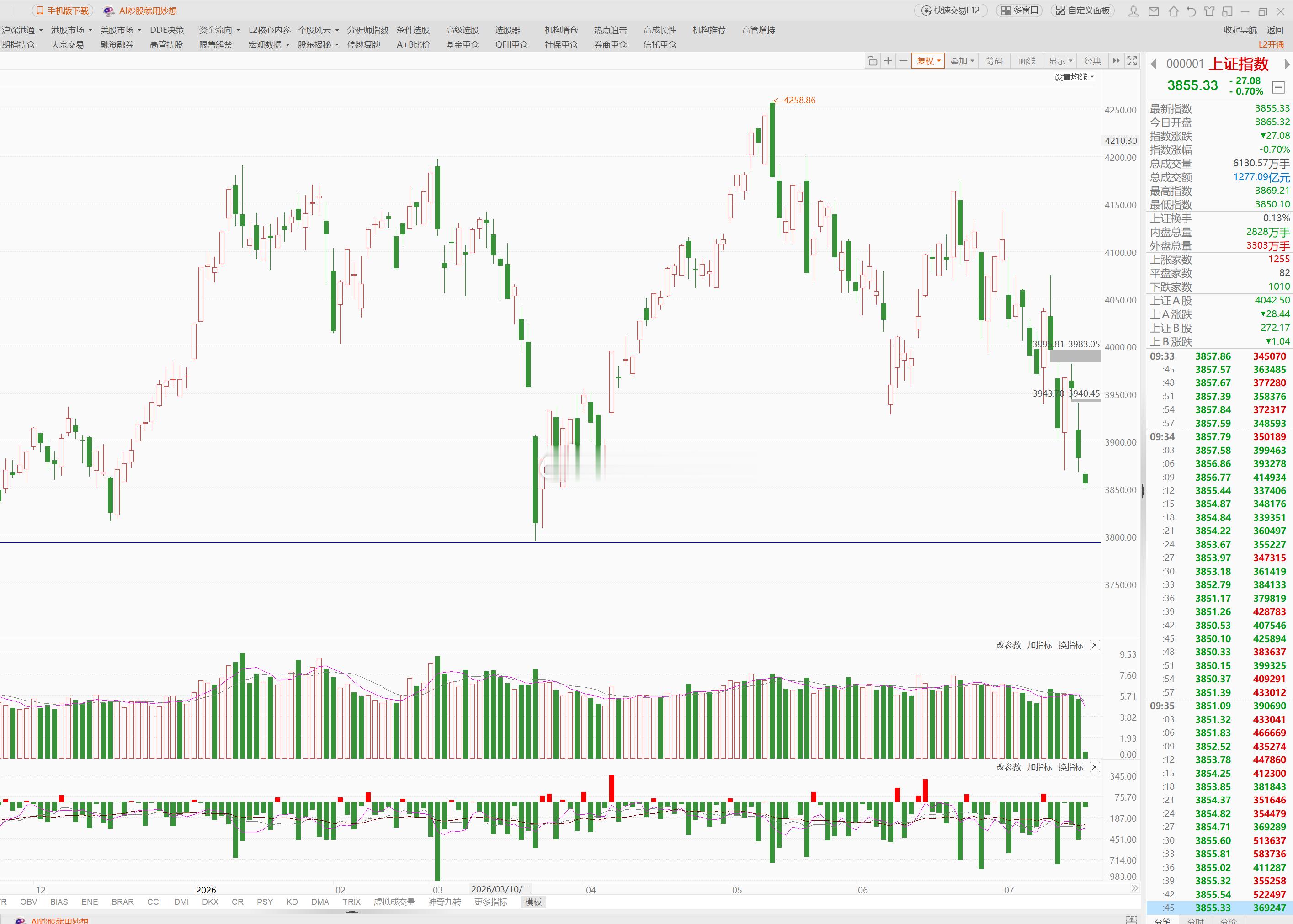The image size is (1293, 924).
Task: Click the 4258.86 high price label
Action: 799,100
